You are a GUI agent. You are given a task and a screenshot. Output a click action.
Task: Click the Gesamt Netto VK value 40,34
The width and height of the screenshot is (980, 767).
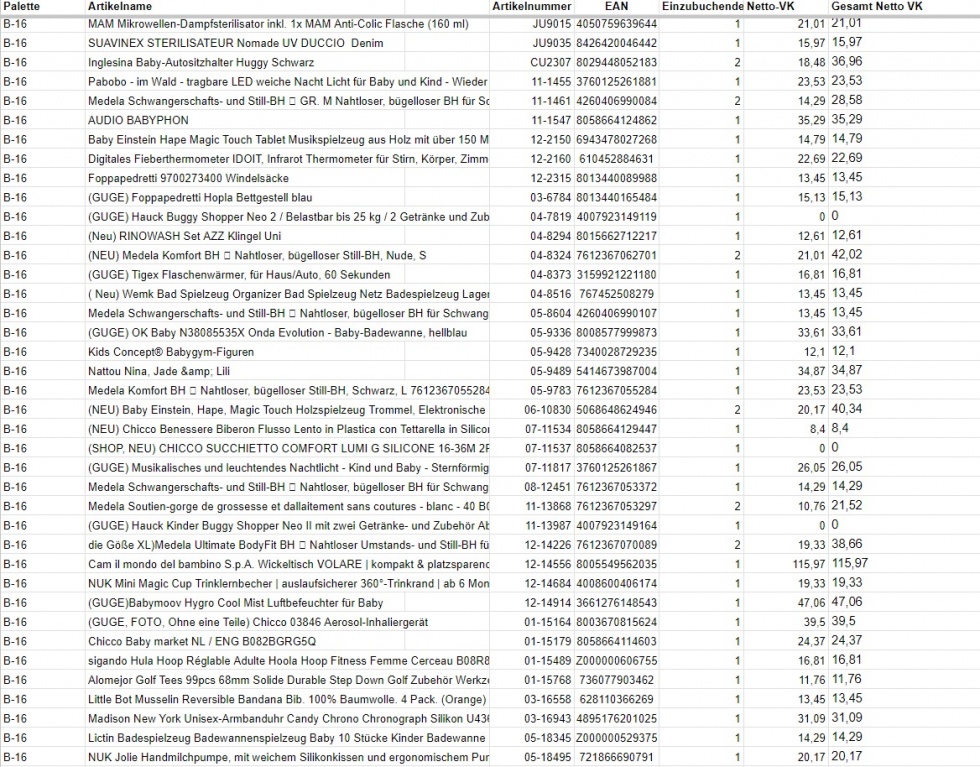pos(847,409)
